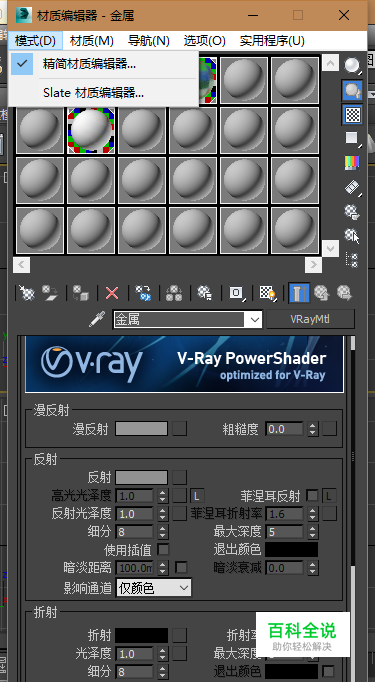Click the black 折射 color swatch
The width and height of the screenshot is (375, 682).
point(141,635)
